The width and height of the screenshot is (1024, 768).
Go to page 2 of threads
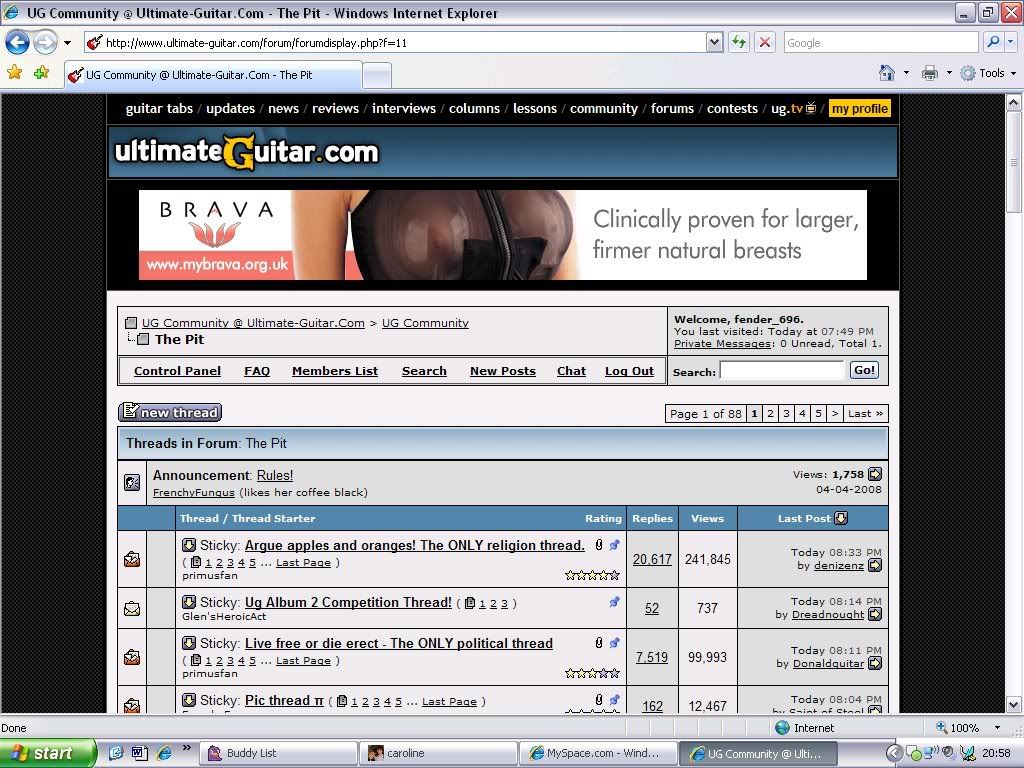tap(771, 413)
